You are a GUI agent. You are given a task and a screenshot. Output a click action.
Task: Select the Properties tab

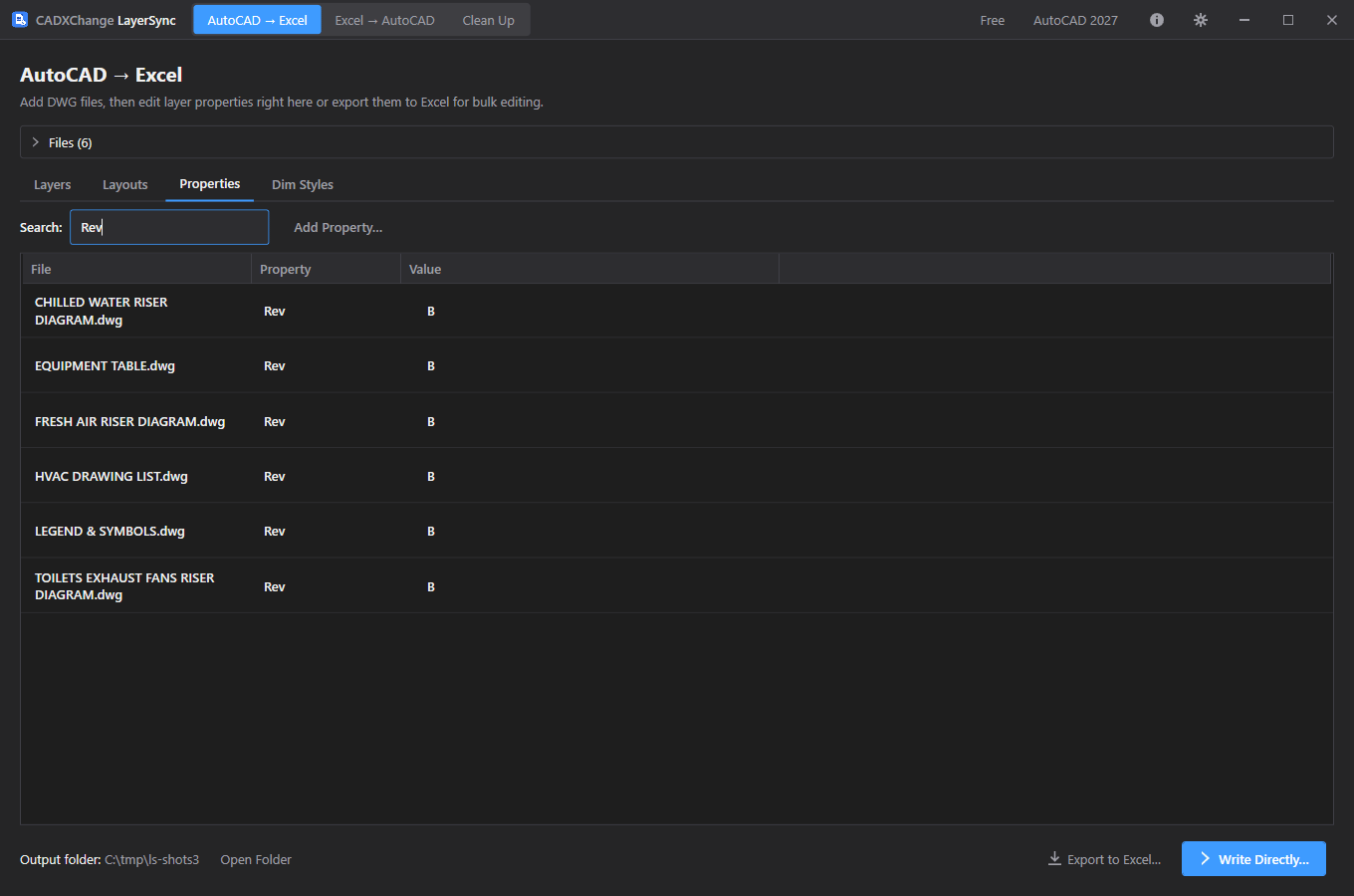click(x=209, y=184)
